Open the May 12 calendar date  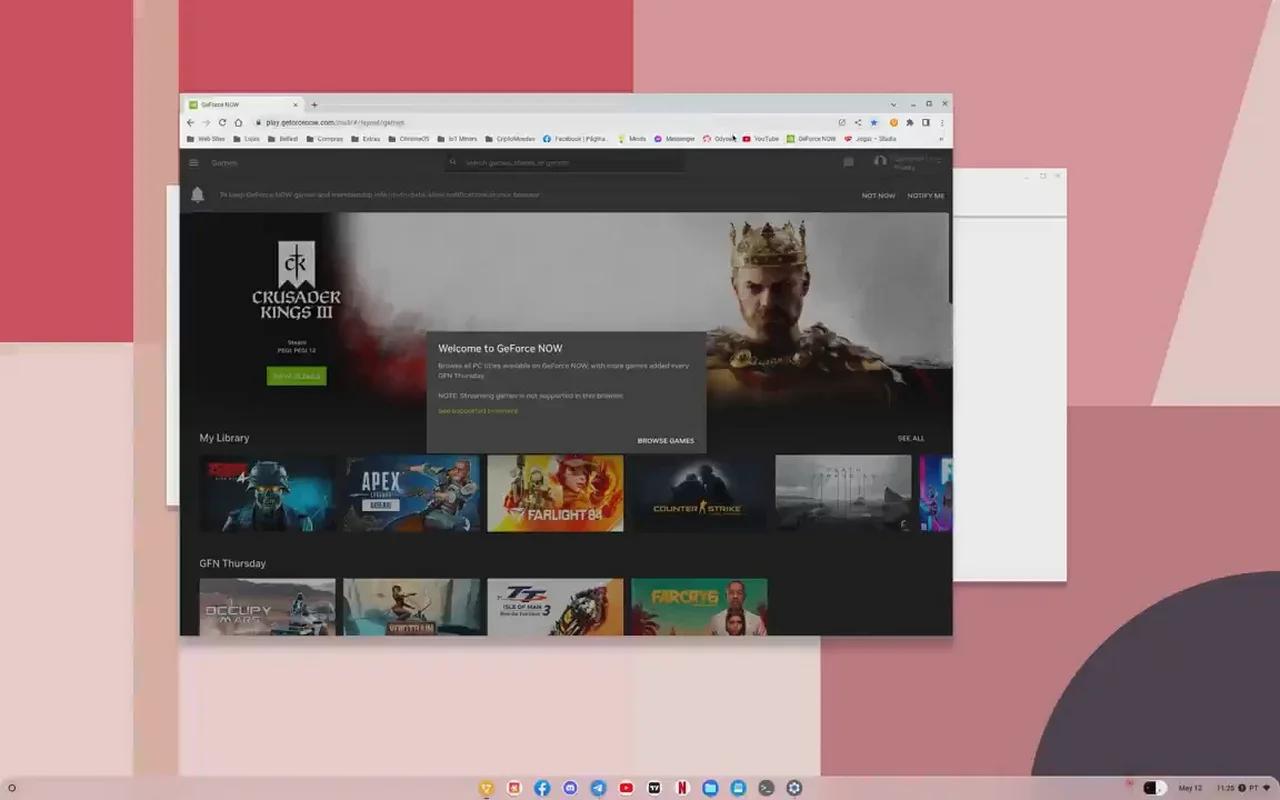[1190, 788]
